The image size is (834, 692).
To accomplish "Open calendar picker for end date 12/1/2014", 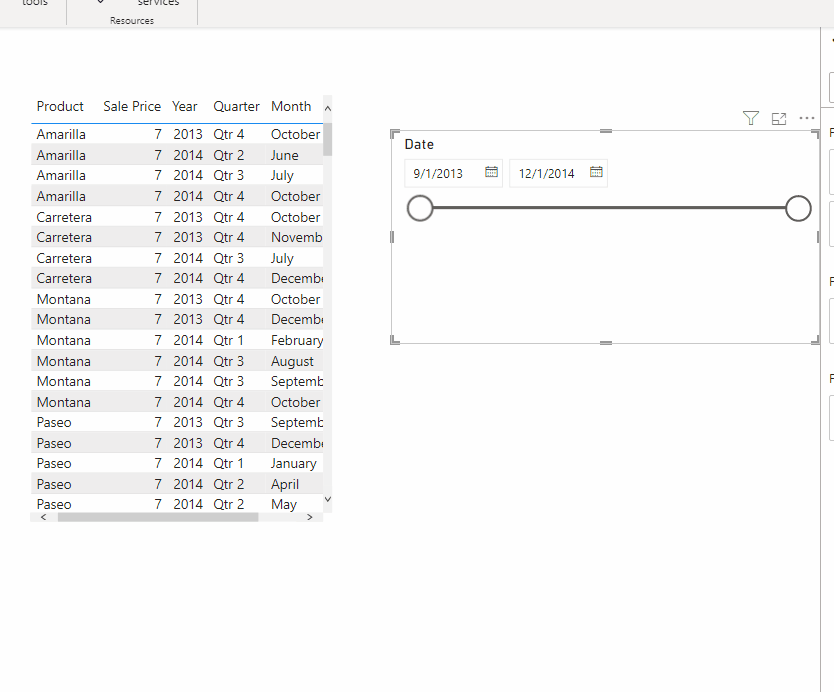I will click(596, 172).
